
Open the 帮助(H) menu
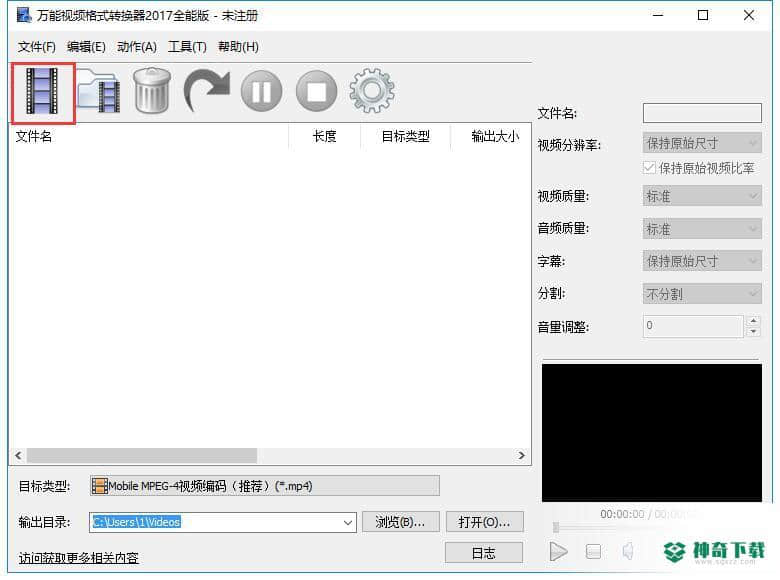pyautogui.click(x=238, y=47)
